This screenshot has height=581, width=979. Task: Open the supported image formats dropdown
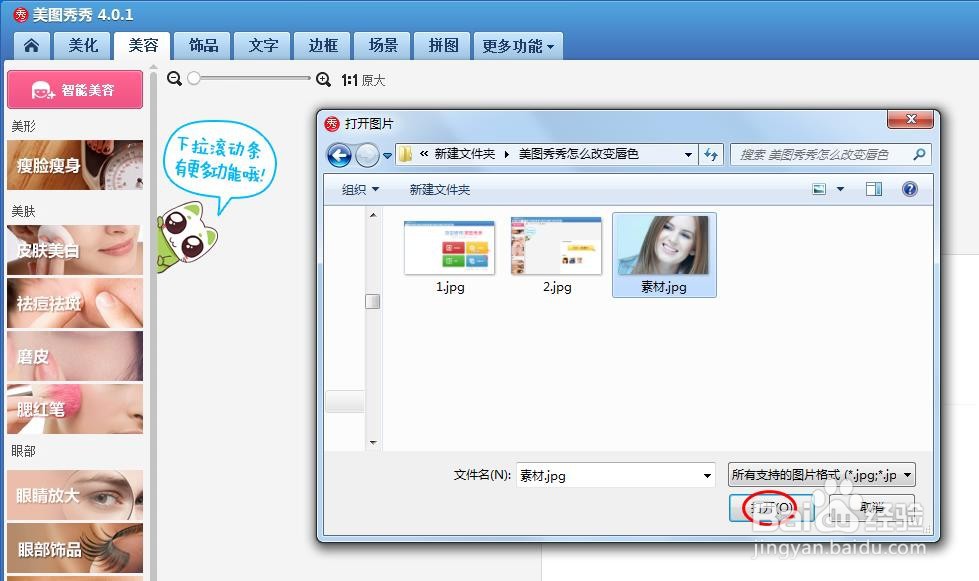point(822,474)
